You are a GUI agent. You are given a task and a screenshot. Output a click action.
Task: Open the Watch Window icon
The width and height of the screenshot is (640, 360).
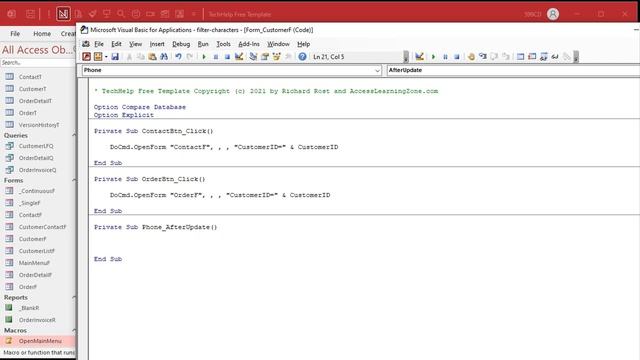pos(544,57)
